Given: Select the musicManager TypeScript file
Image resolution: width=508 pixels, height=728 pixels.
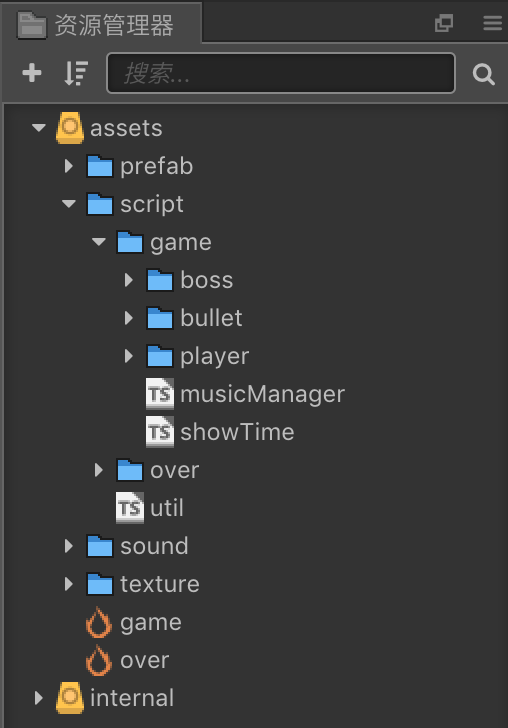Looking at the screenshot, I should pyautogui.click(x=245, y=394).
